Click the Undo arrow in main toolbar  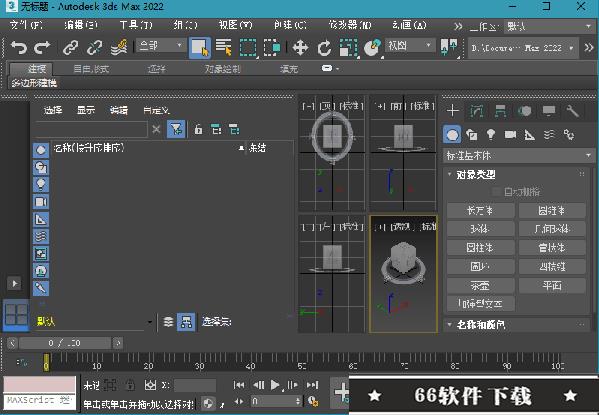[x=18, y=48]
